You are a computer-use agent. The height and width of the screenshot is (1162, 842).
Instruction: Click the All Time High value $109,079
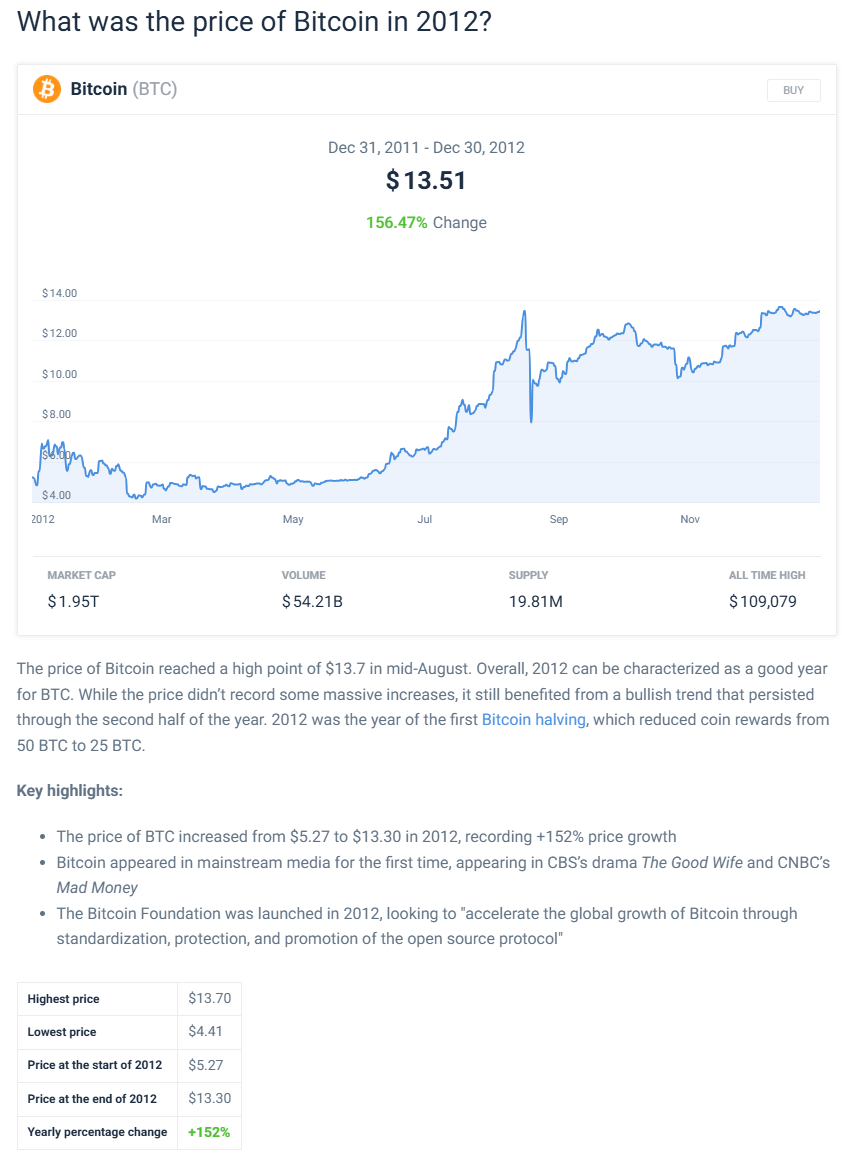[x=763, y=602]
